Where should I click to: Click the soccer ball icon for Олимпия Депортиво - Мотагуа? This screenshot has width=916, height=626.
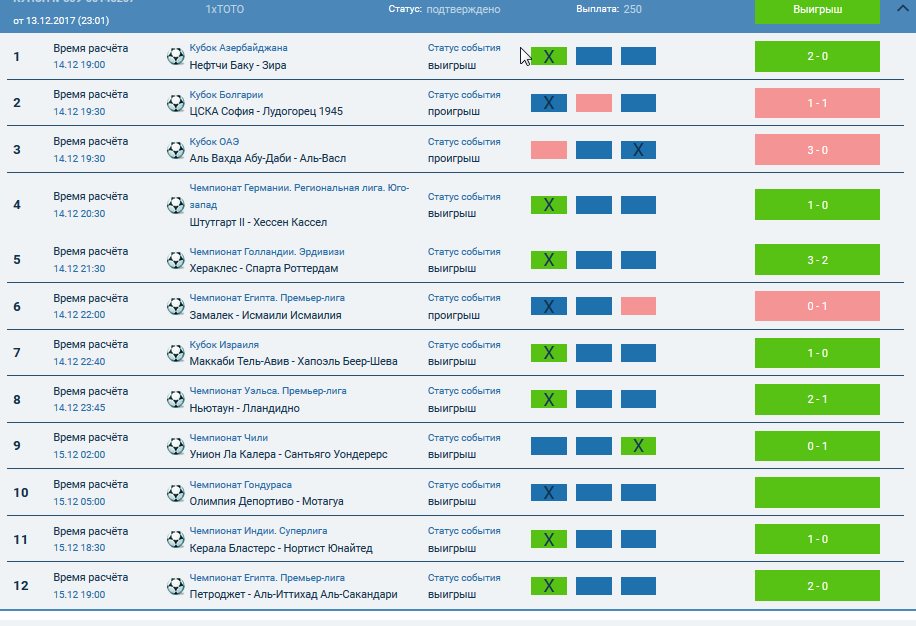coord(175,493)
